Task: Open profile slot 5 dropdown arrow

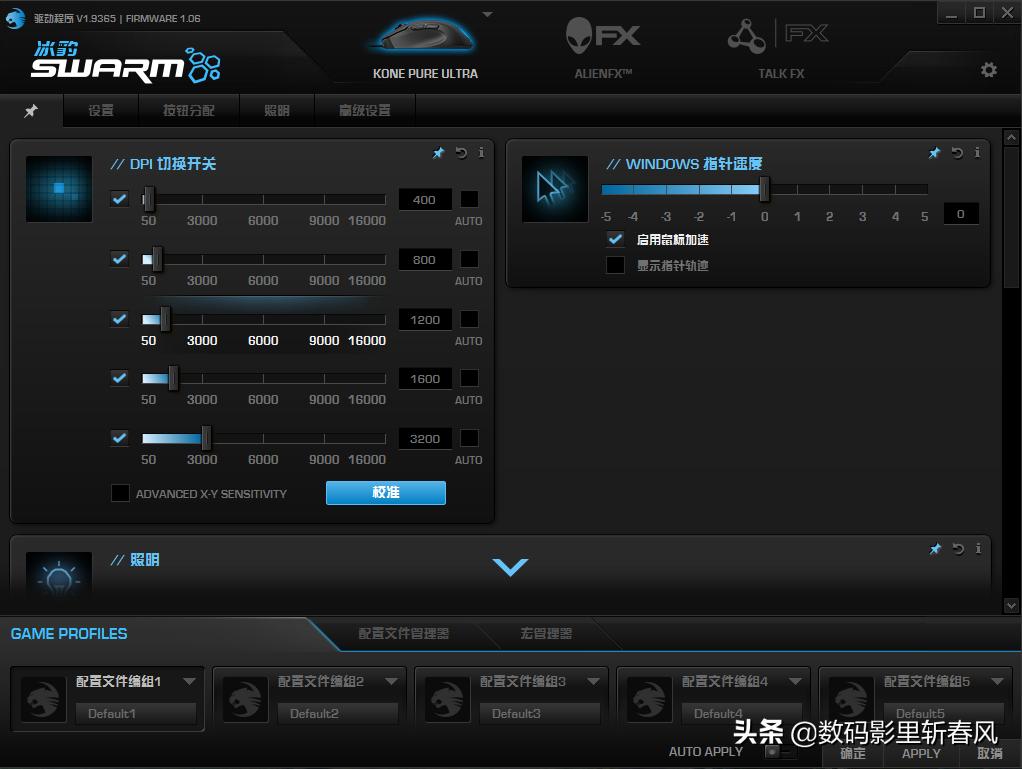Action: coord(998,682)
